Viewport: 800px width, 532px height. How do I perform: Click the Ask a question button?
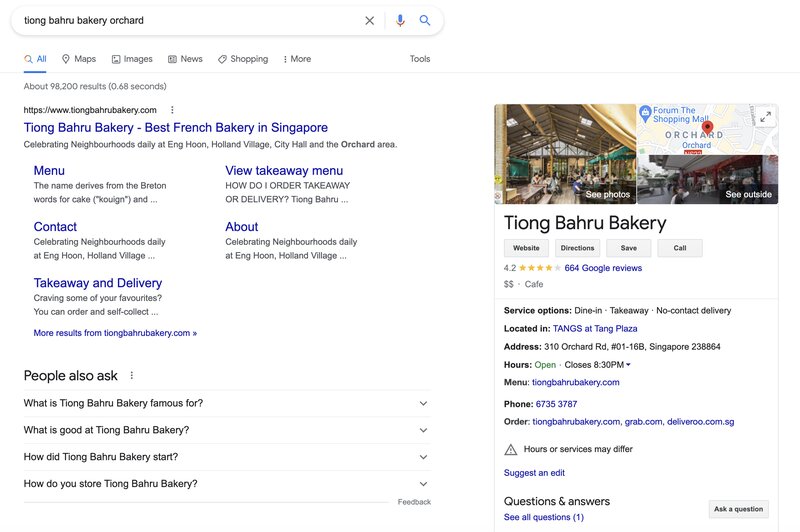[x=738, y=509]
